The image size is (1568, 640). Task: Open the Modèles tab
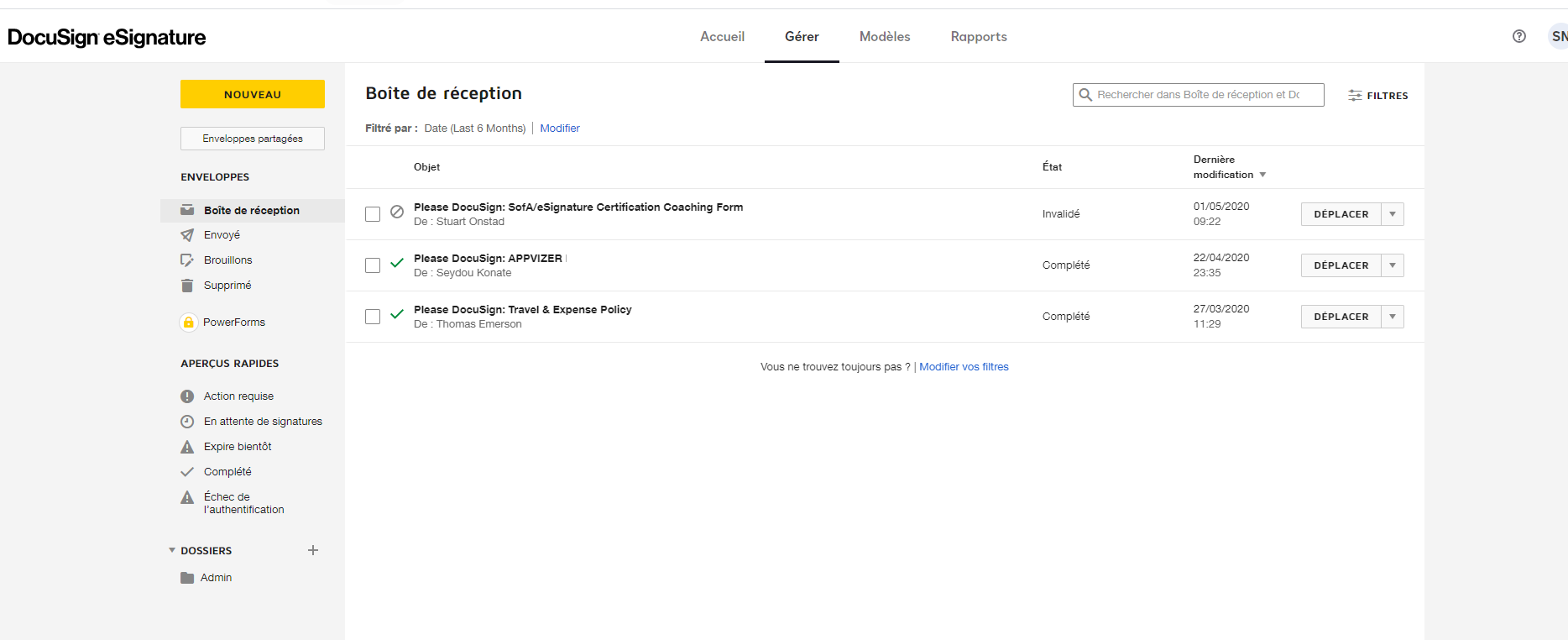[x=885, y=36]
